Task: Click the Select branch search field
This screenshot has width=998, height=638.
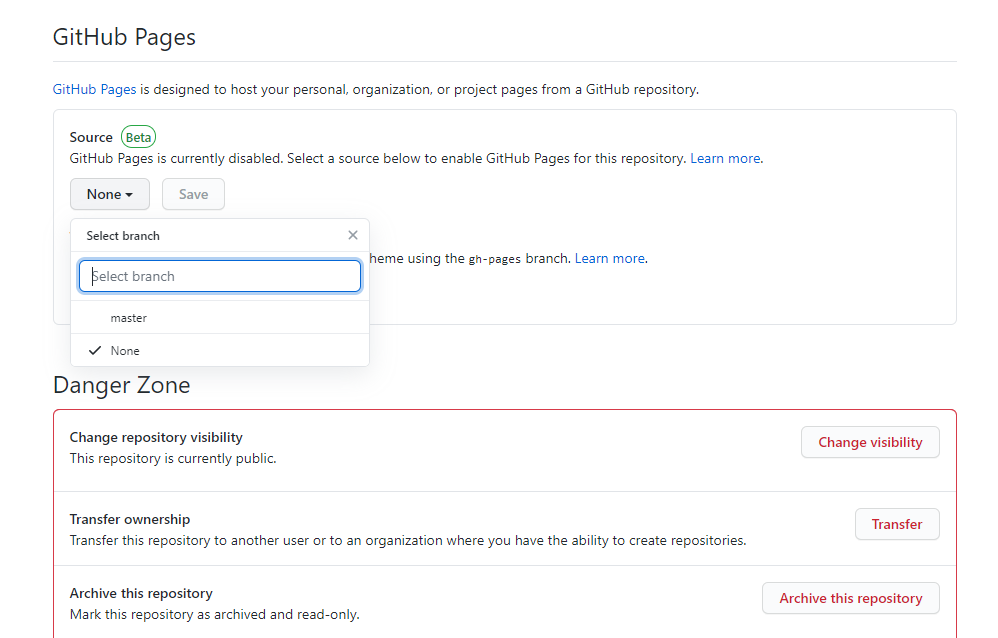Action: point(220,277)
